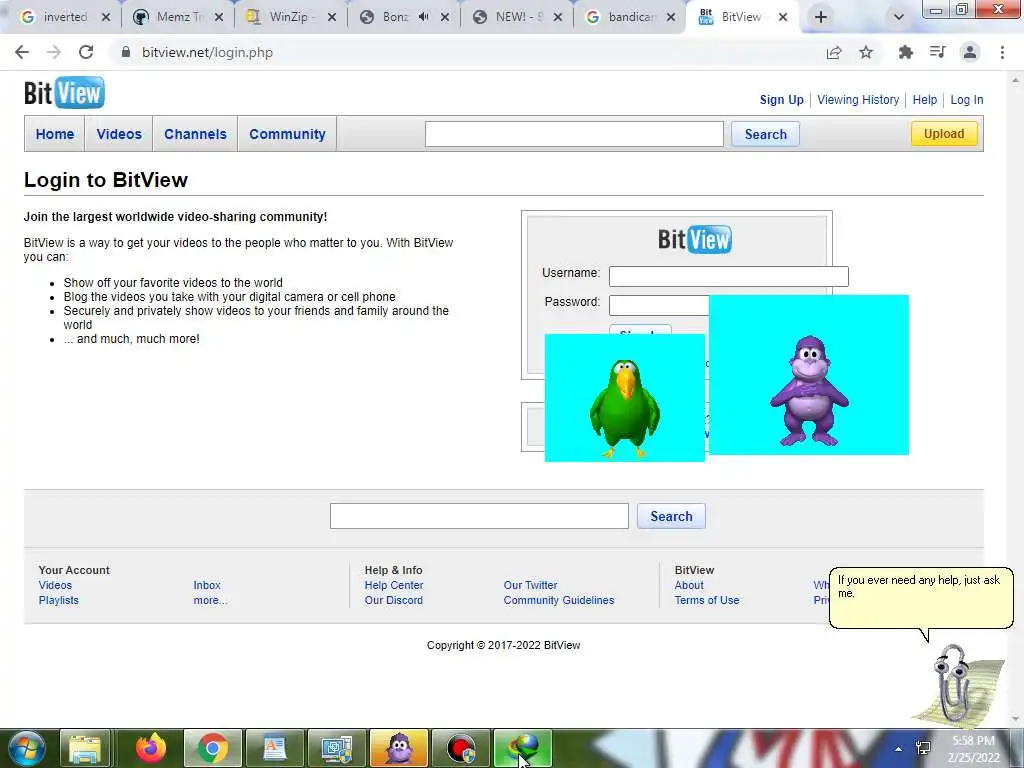
Task: Close the WinZip tab
Action: click(x=332, y=18)
